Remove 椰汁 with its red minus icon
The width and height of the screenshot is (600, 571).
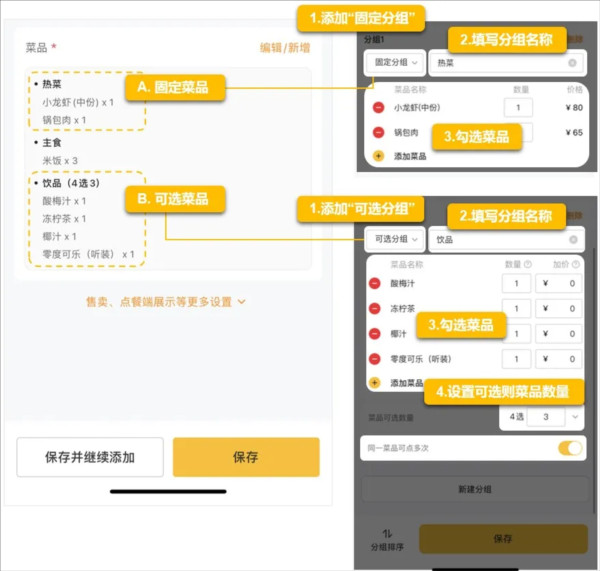tap(375, 334)
